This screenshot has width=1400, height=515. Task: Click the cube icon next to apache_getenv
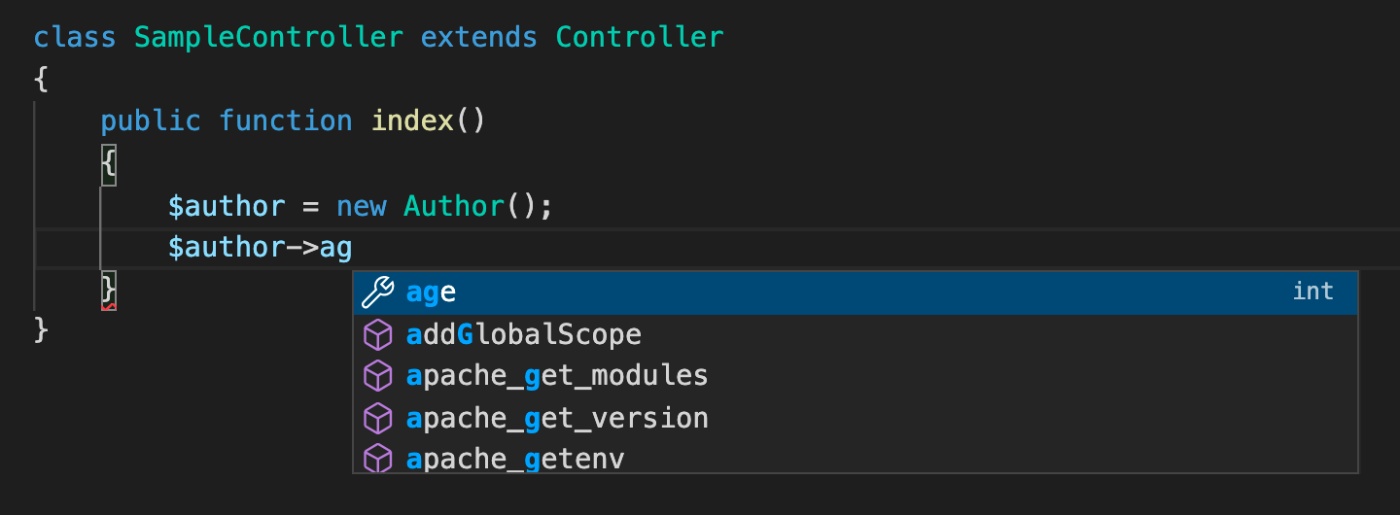coord(377,459)
